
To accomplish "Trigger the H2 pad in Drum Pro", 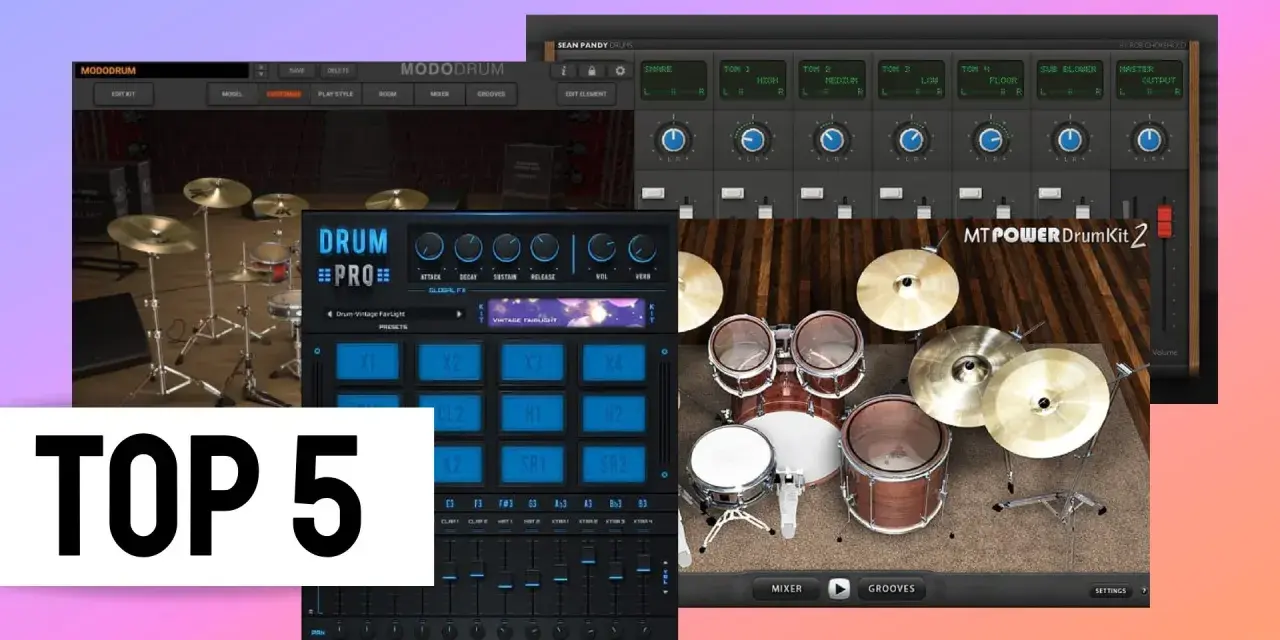I will (x=613, y=412).
